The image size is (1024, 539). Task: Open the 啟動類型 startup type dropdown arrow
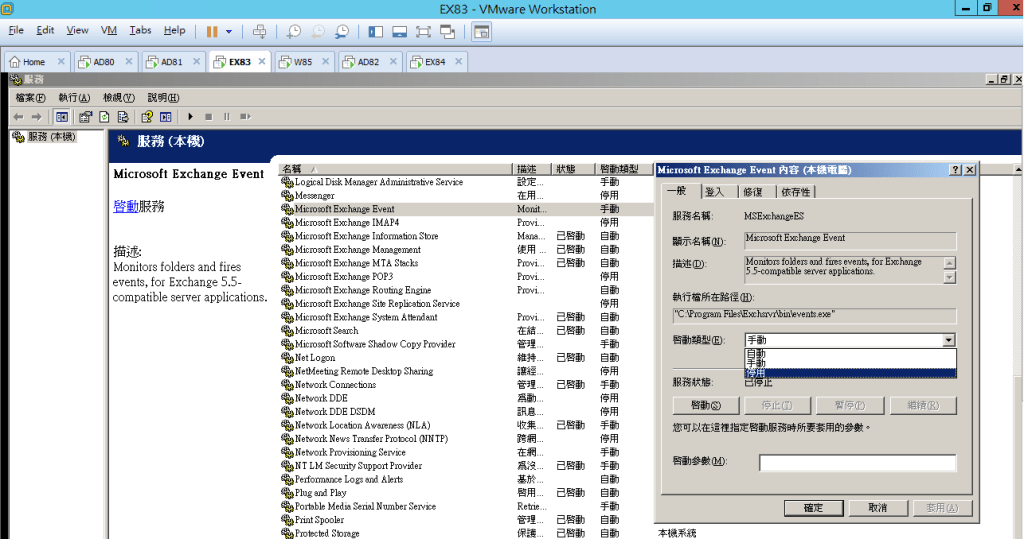click(948, 340)
